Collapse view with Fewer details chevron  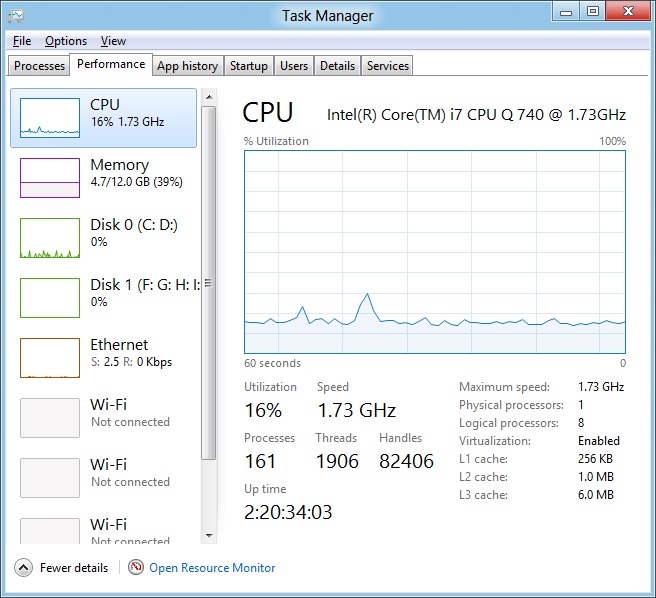coord(23,568)
